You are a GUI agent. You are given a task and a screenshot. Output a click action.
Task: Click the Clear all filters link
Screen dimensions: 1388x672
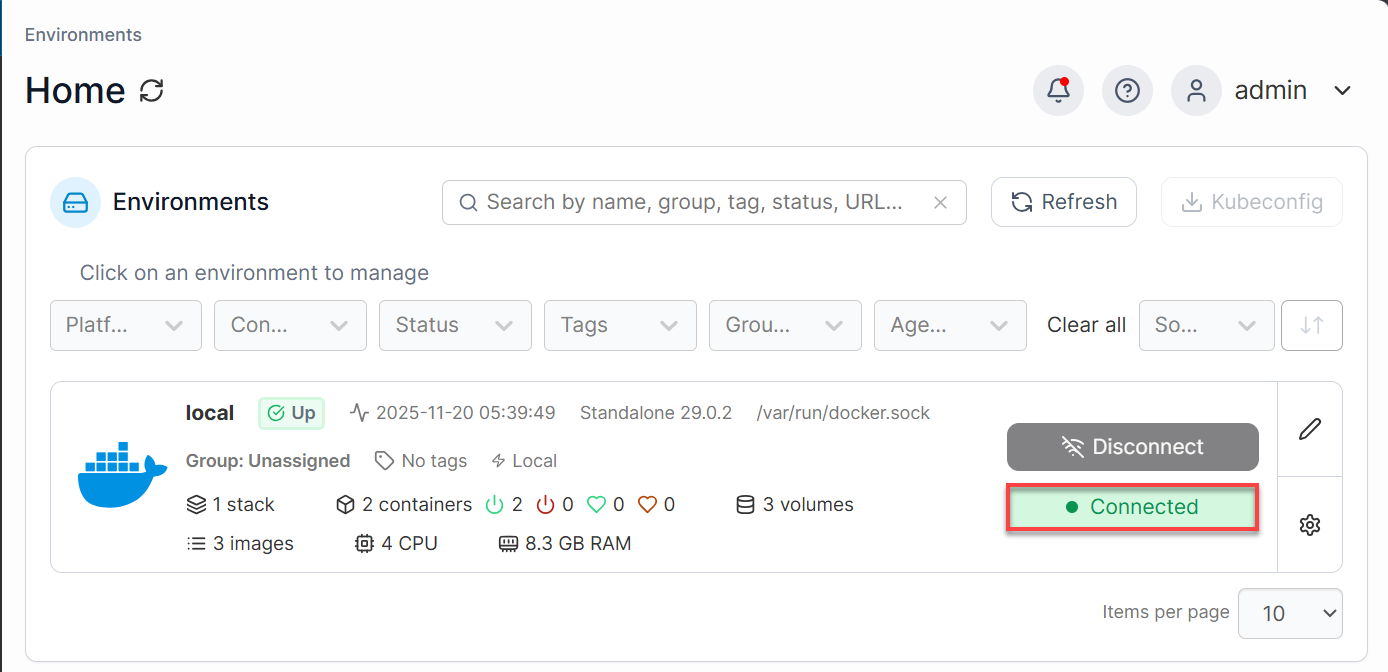pyautogui.click(x=1086, y=325)
